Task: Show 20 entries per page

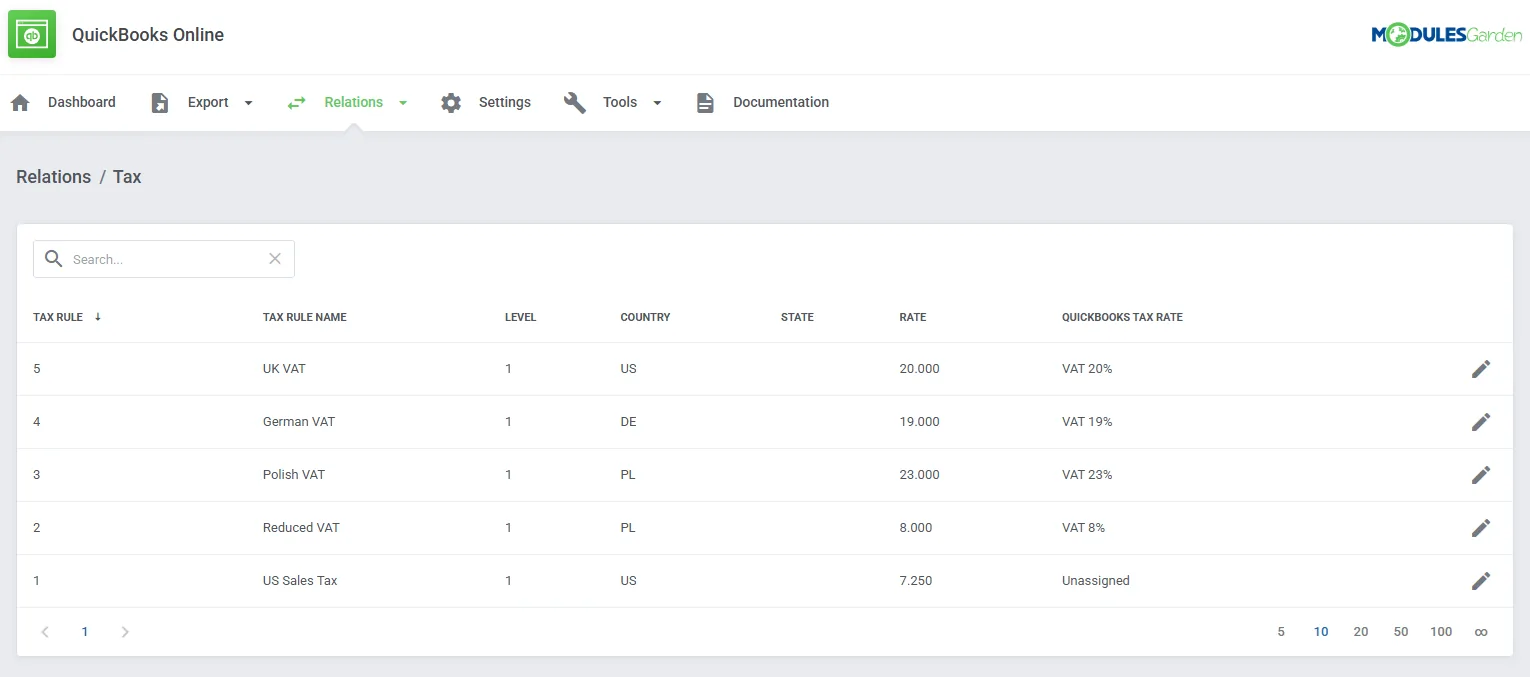Action: pos(1361,632)
